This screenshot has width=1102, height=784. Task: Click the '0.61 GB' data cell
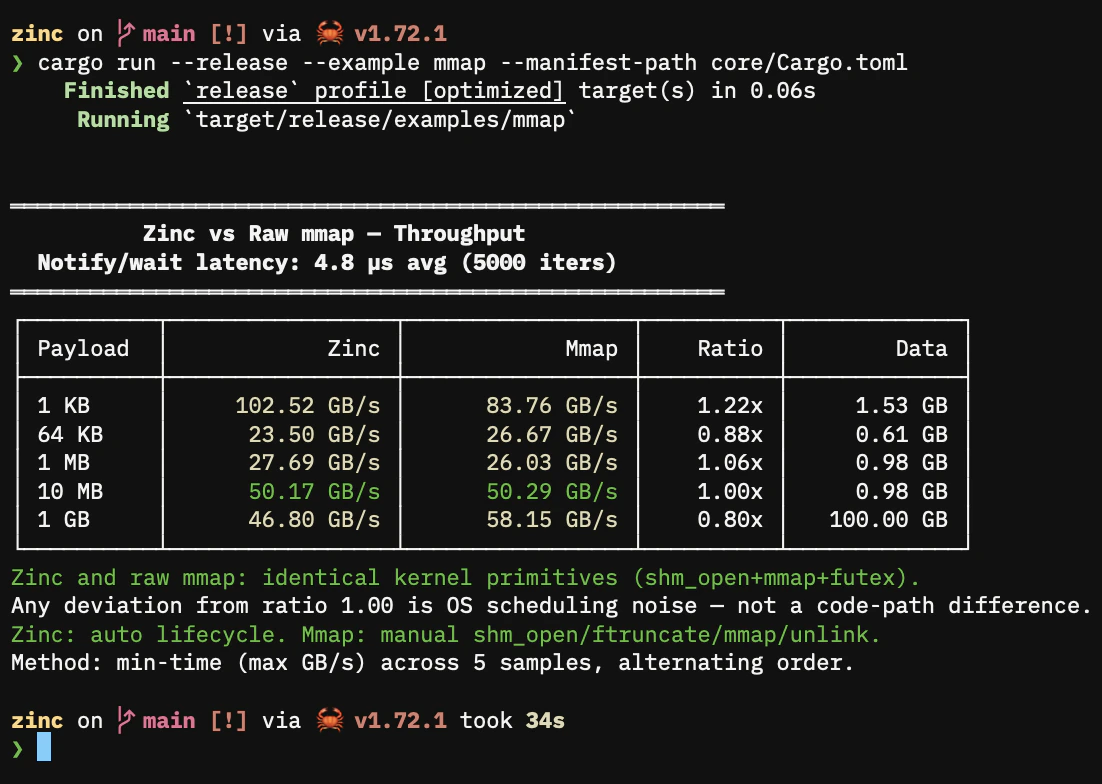click(x=902, y=434)
